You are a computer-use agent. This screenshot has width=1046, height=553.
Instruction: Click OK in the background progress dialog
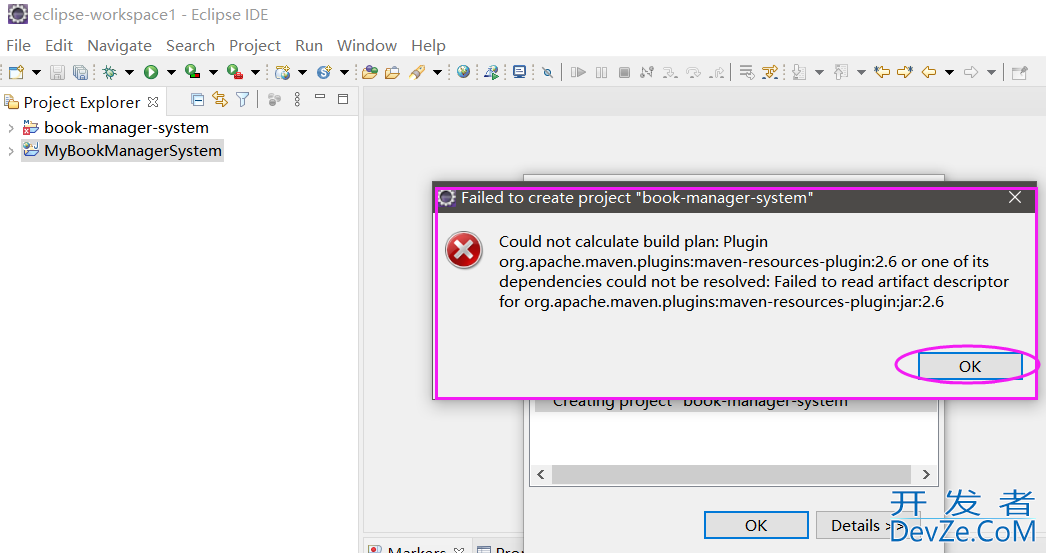click(x=756, y=526)
